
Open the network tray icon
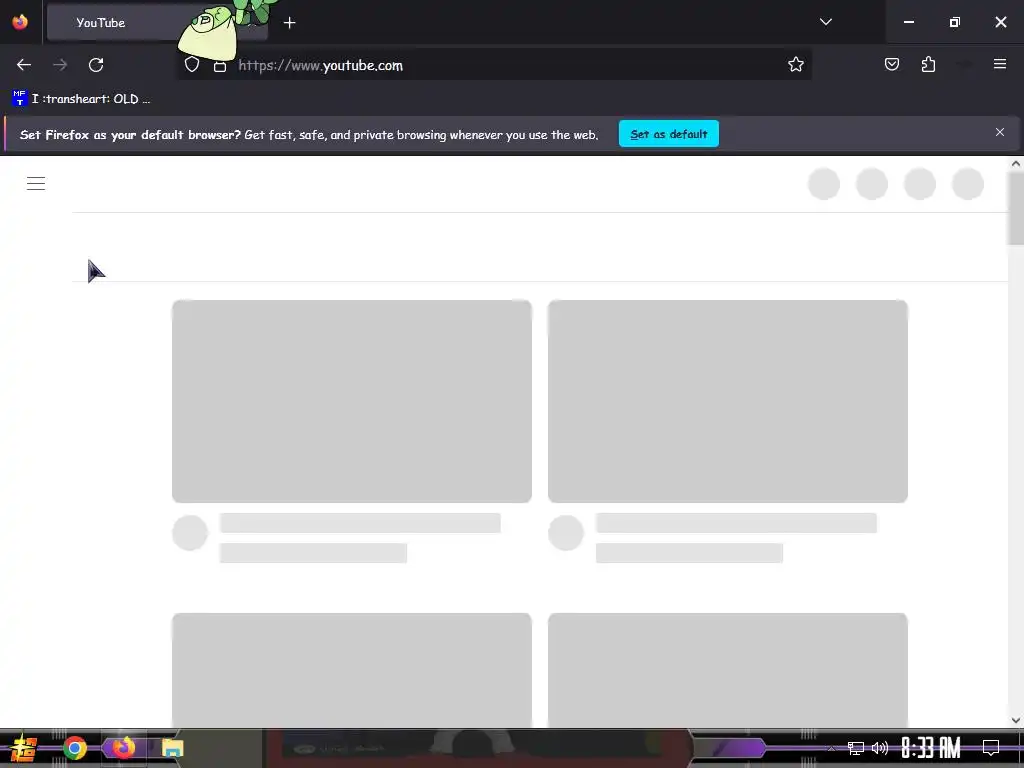856,748
